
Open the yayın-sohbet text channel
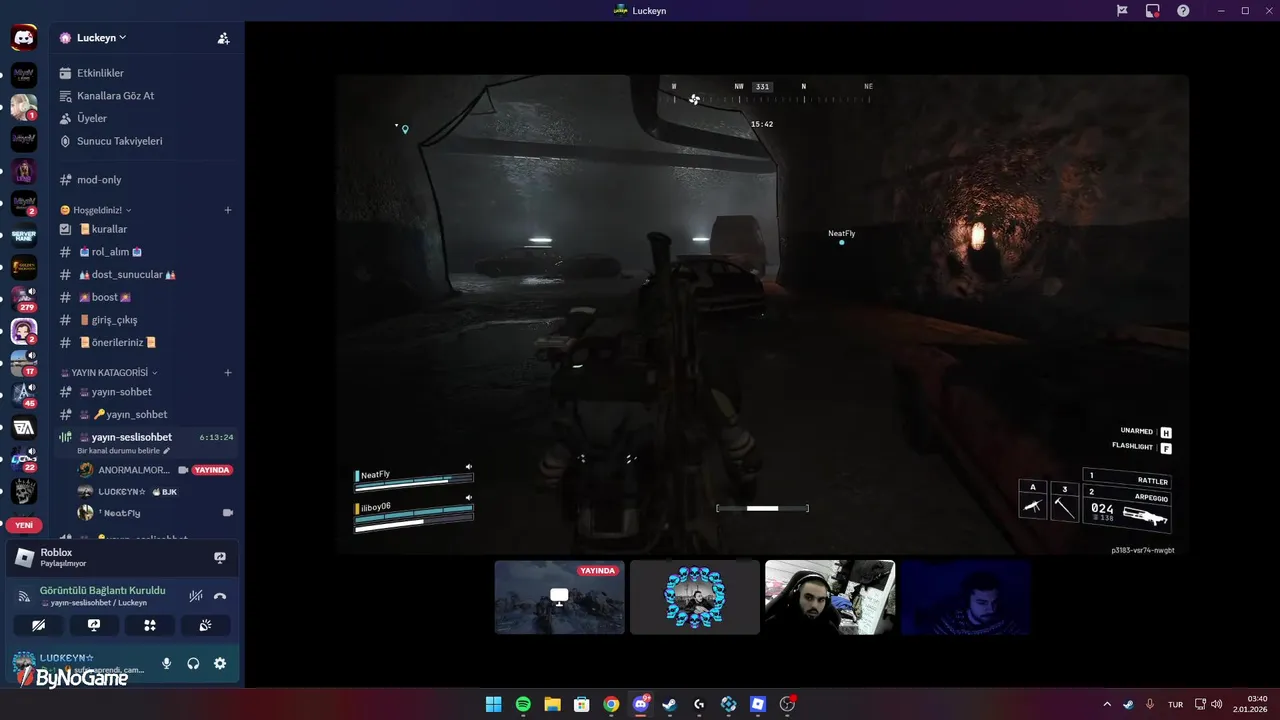[147, 392]
